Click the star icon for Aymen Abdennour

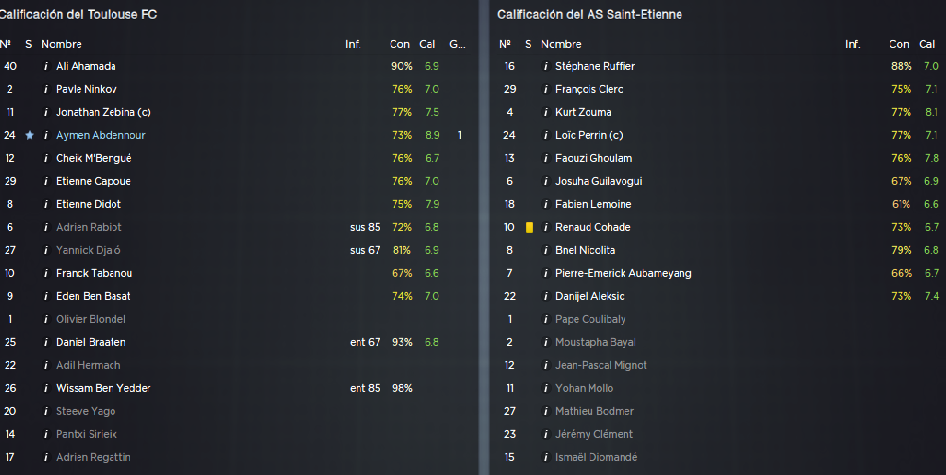tap(29, 135)
